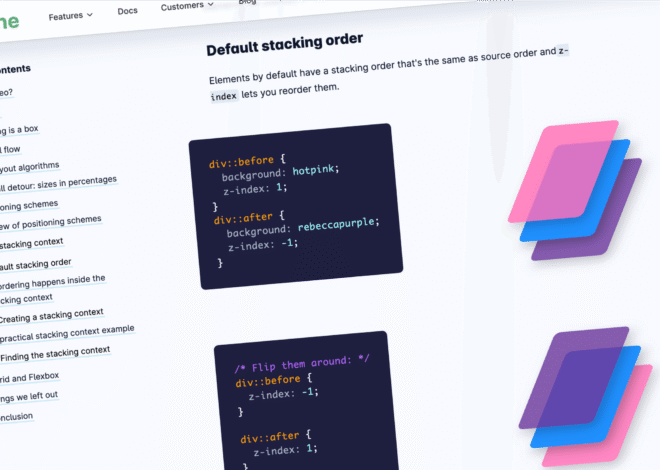The width and height of the screenshot is (660, 470).
Task: Open the Customers dropdown menu
Action: pos(187,5)
